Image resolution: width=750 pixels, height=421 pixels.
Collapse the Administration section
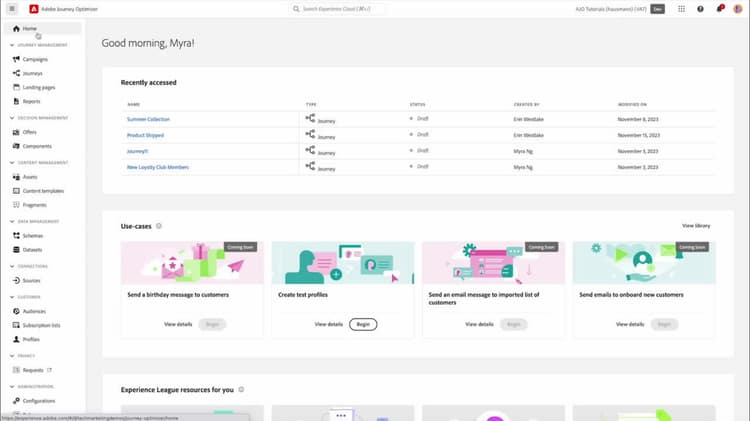point(12,387)
